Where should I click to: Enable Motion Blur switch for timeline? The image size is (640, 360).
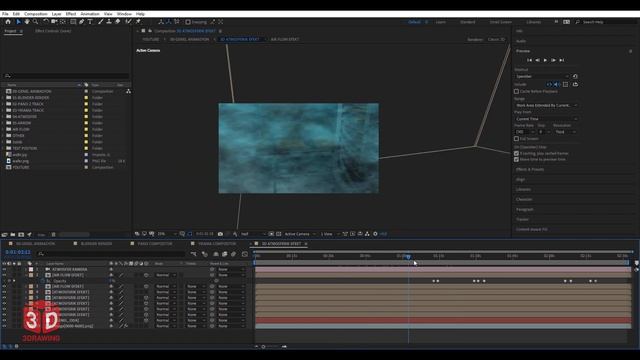(x=233, y=254)
